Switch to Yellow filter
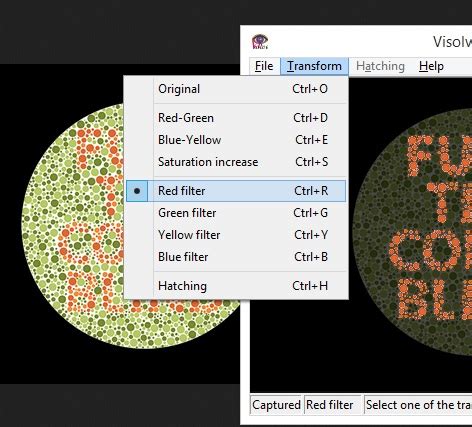472x427 pixels. click(x=236, y=235)
